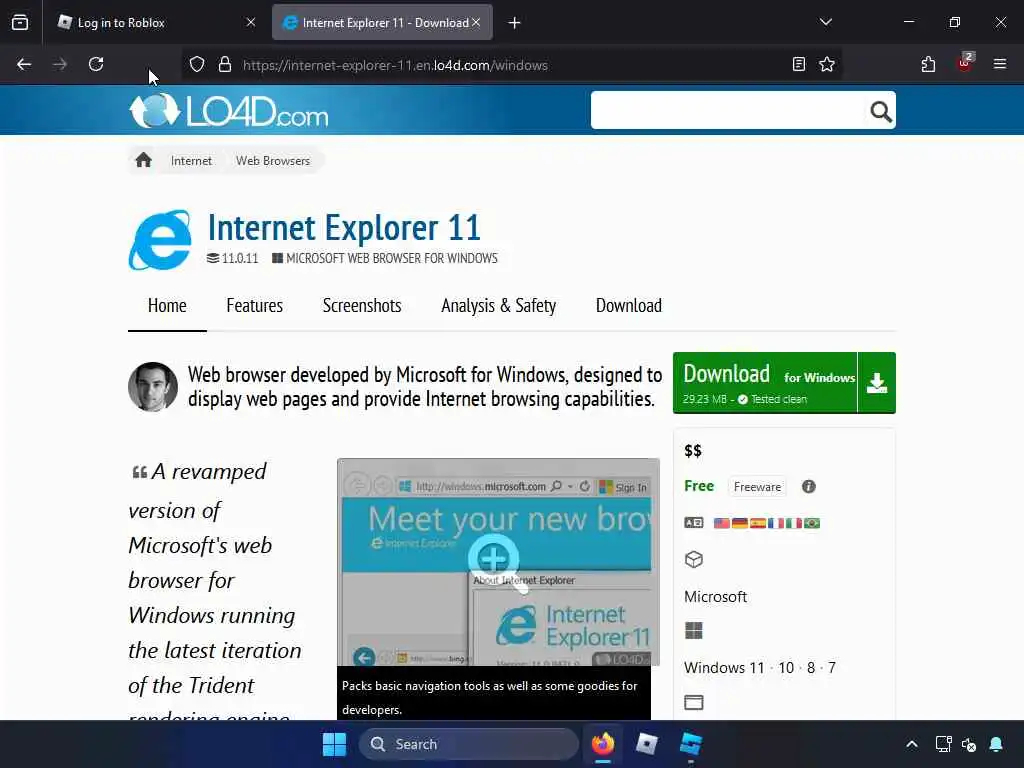
Task: Click the license info circle icon
Action: tap(808, 487)
